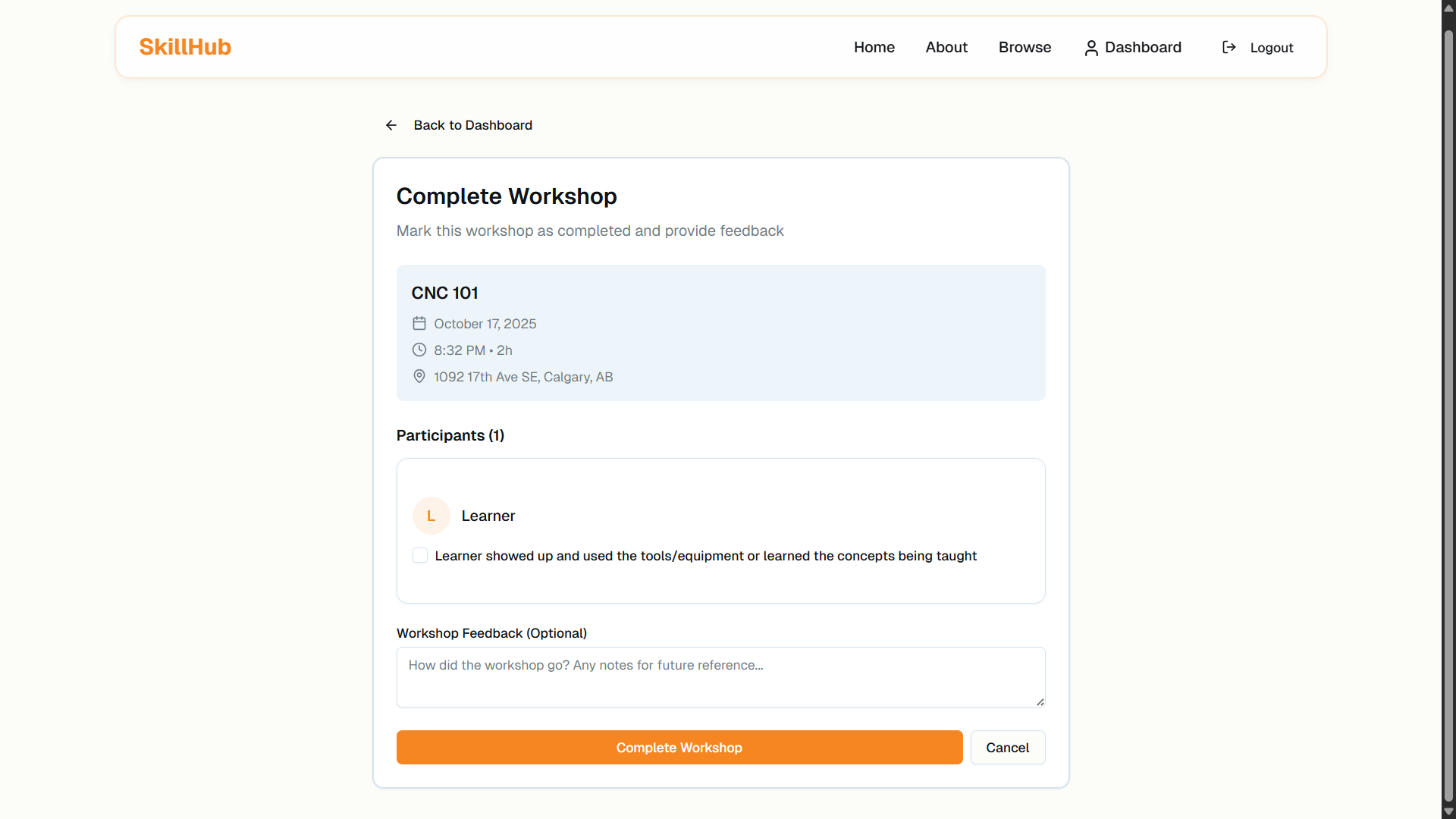Check the Learner showed up attendance checkbox
Screen dimensions: 1456x819
(x=420, y=556)
